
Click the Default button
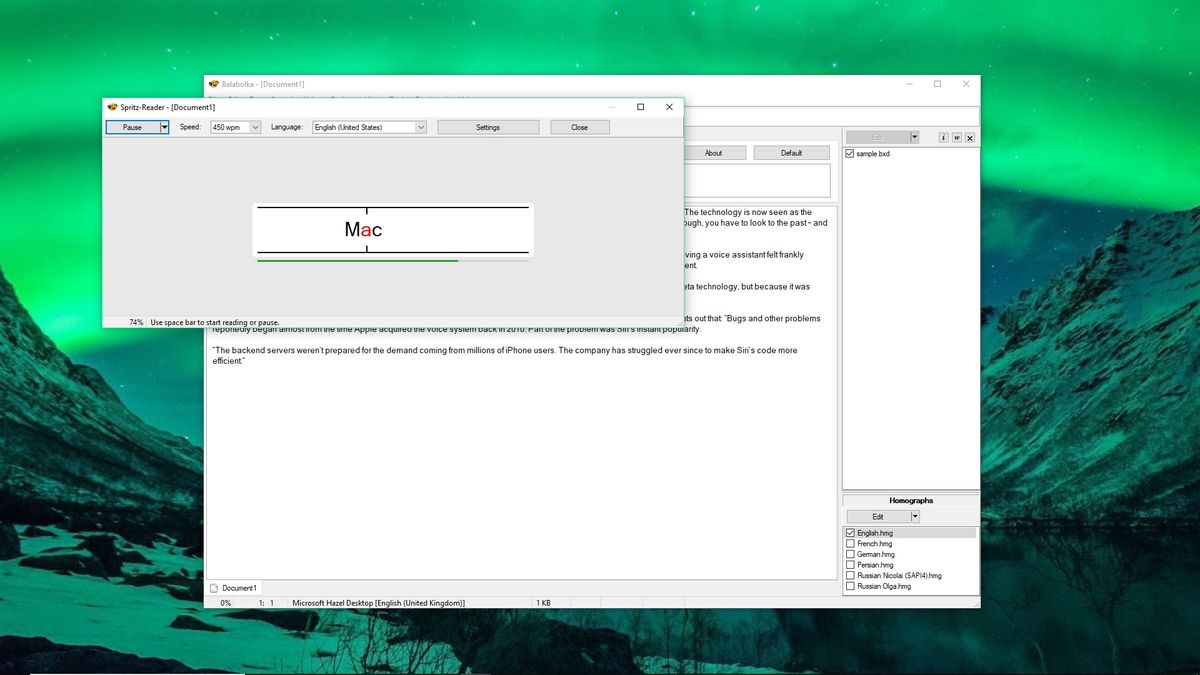tap(791, 152)
